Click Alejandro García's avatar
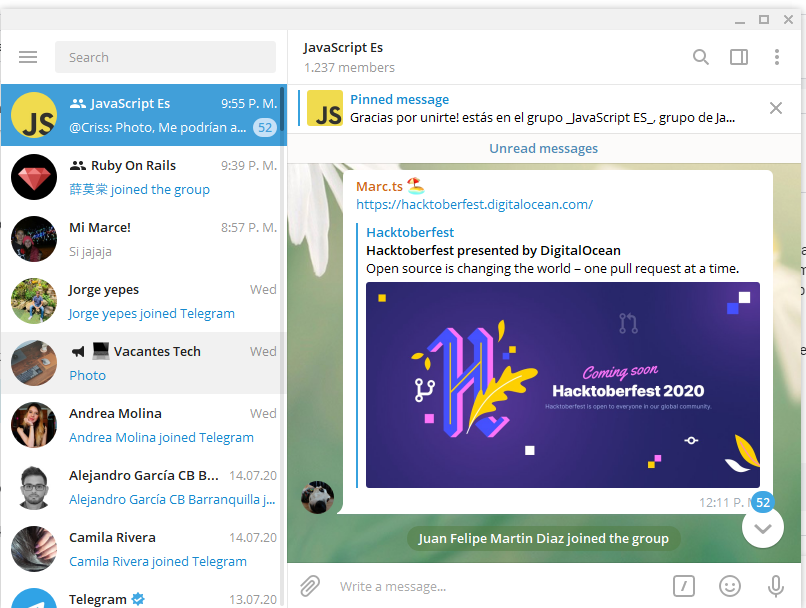The image size is (806, 608). (x=34, y=487)
